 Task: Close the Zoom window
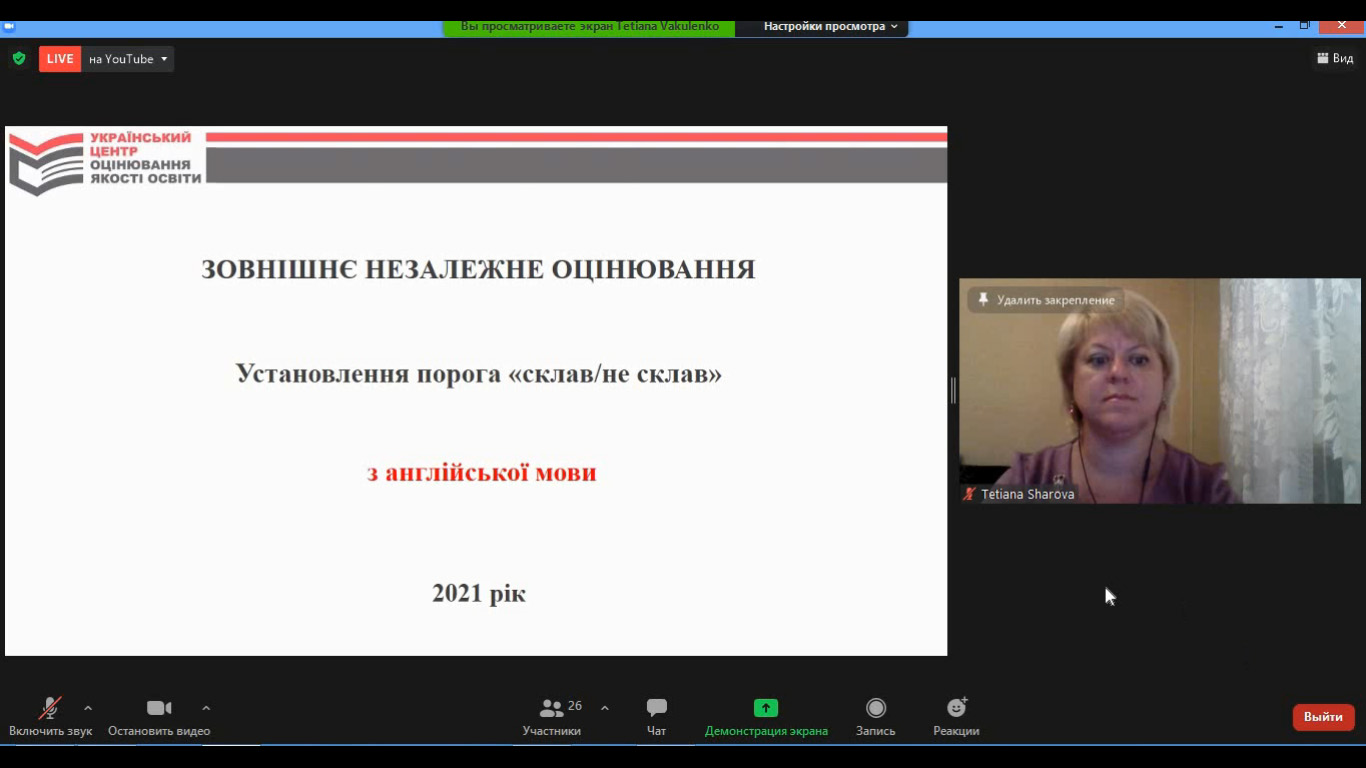(1342, 25)
